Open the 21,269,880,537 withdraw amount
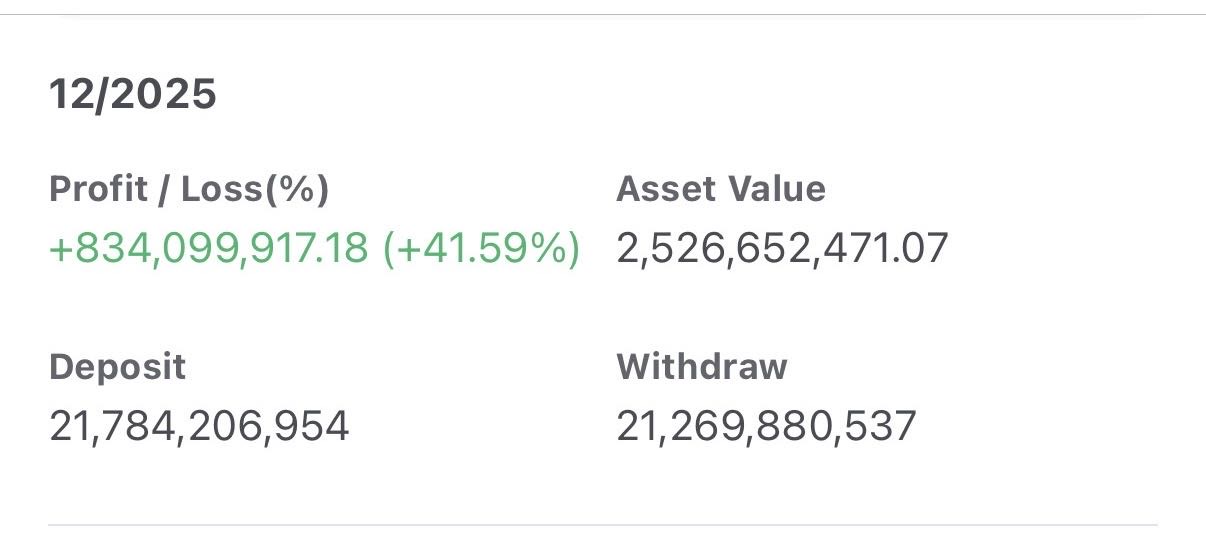 766,427
